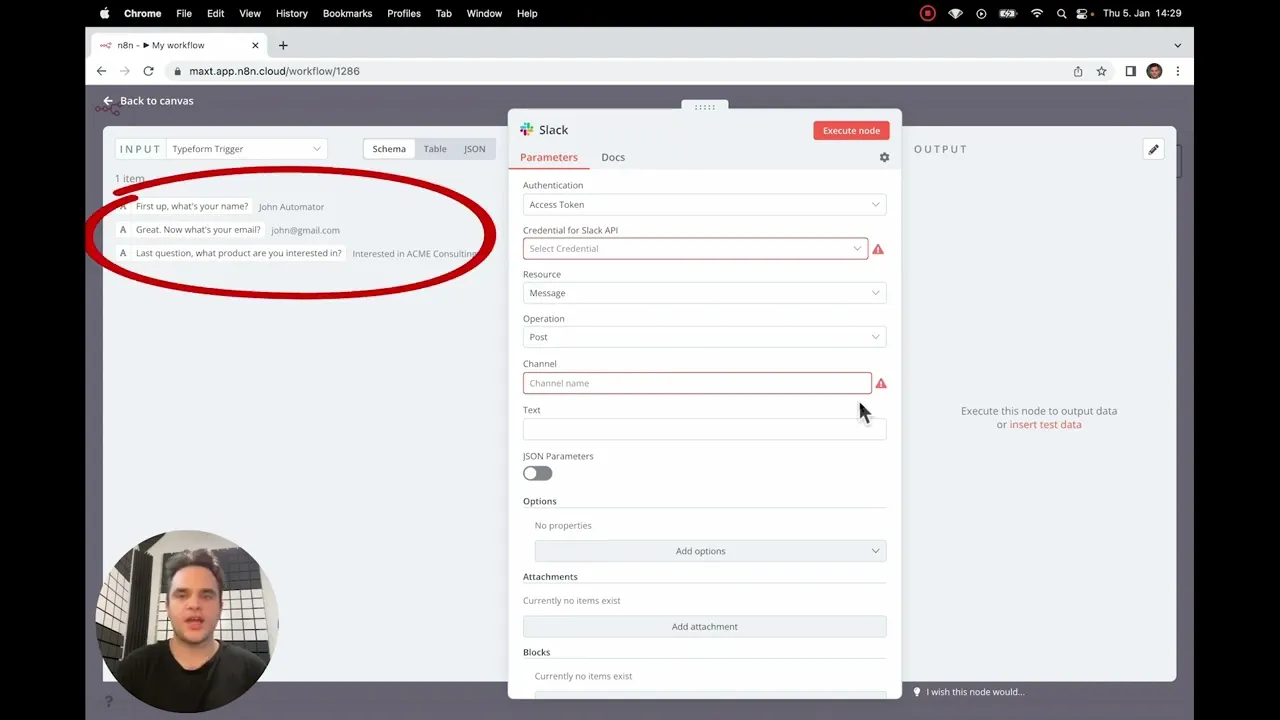The image size is (1280, 720).
Task: Click the back arrow icon next to Back to canvas
Action: pos(108,101)
